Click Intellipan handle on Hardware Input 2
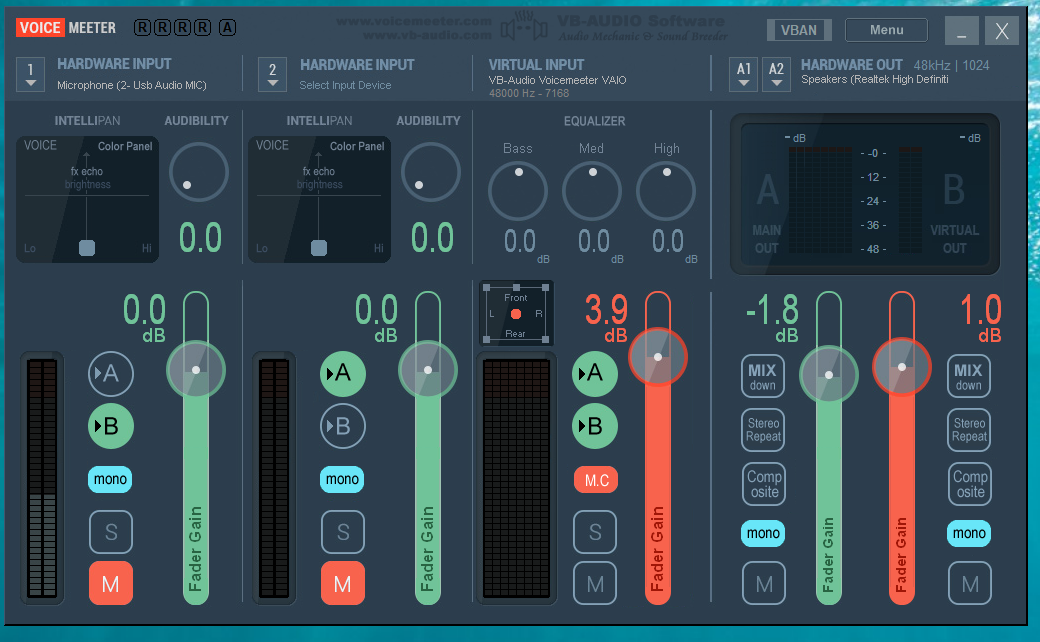1040x642 pixels. point(319,248)
